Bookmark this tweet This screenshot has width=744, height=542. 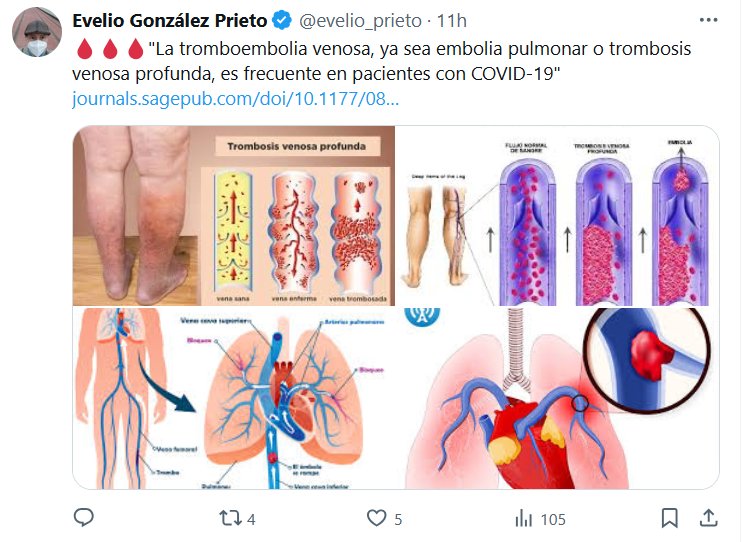(x=670, y=518)
